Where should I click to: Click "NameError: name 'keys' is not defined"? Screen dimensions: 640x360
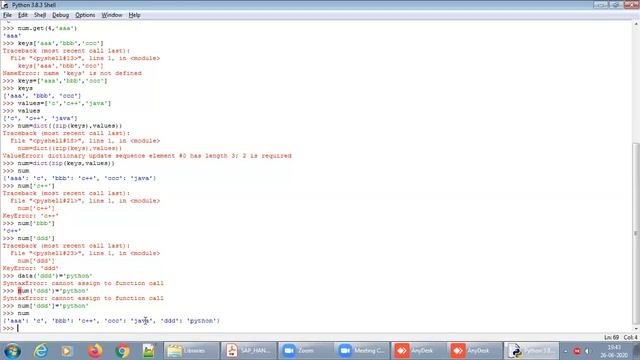[x=72, y=73]
